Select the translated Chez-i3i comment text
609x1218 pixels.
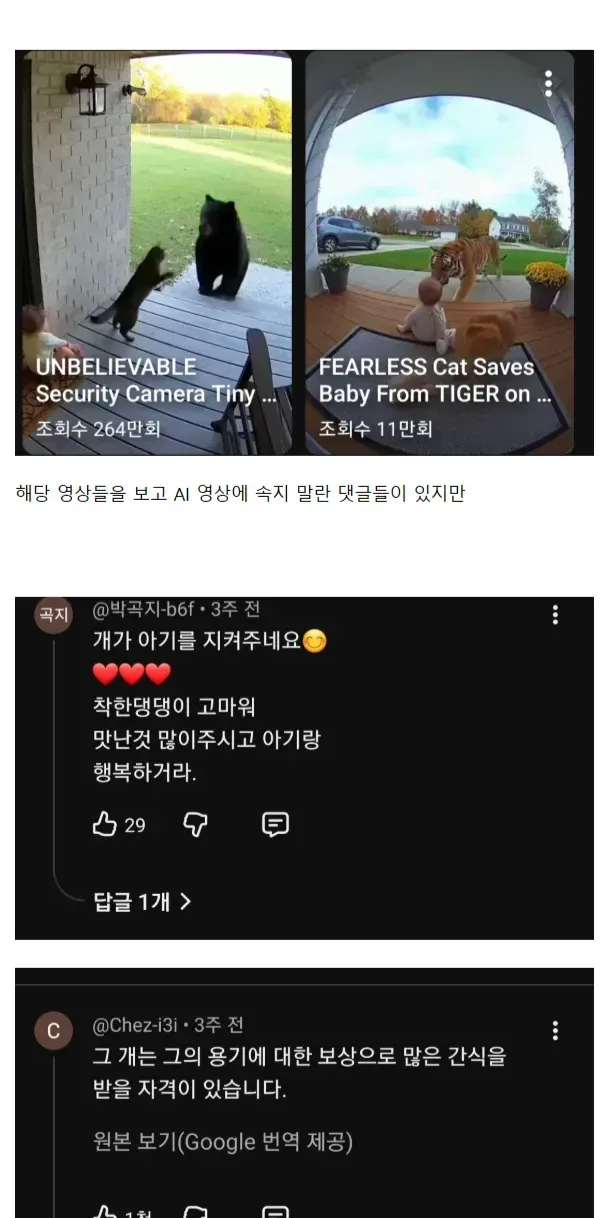tap(299, 1072)
